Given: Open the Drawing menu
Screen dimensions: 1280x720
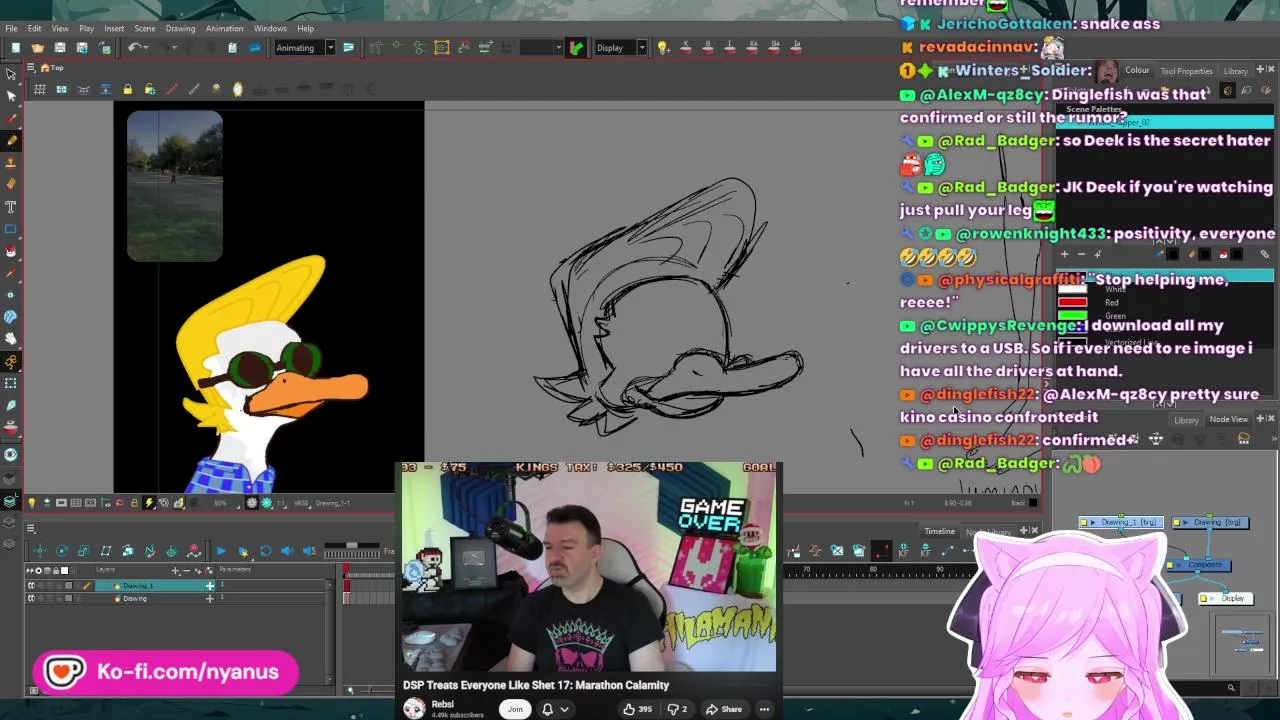Looking at the screenshot, I should coord(180,28).
